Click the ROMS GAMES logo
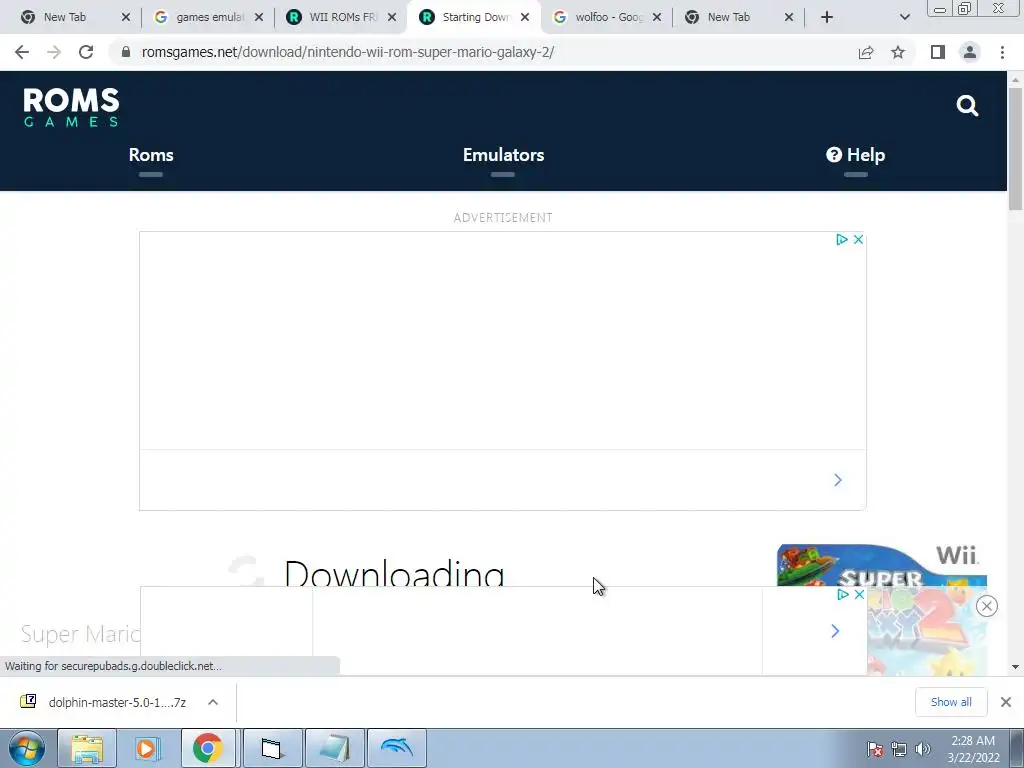 click(x=71, y=107)
